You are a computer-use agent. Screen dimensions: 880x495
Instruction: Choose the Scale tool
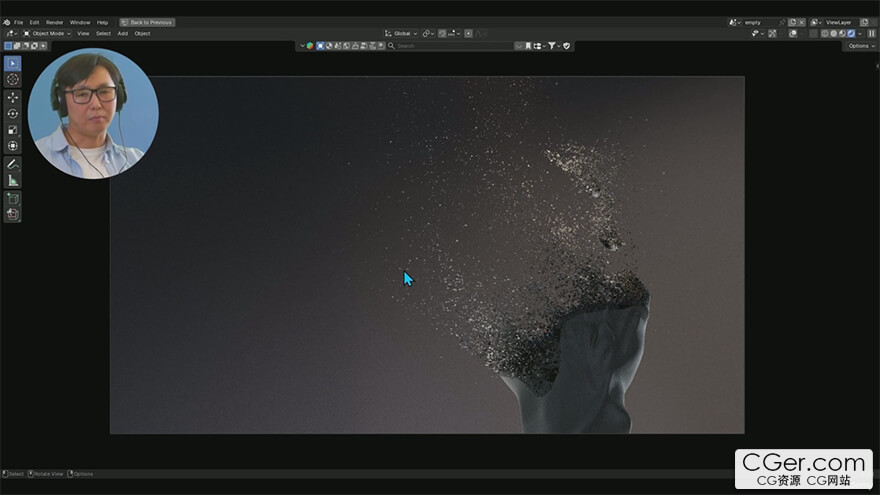(x=13, y=129)
